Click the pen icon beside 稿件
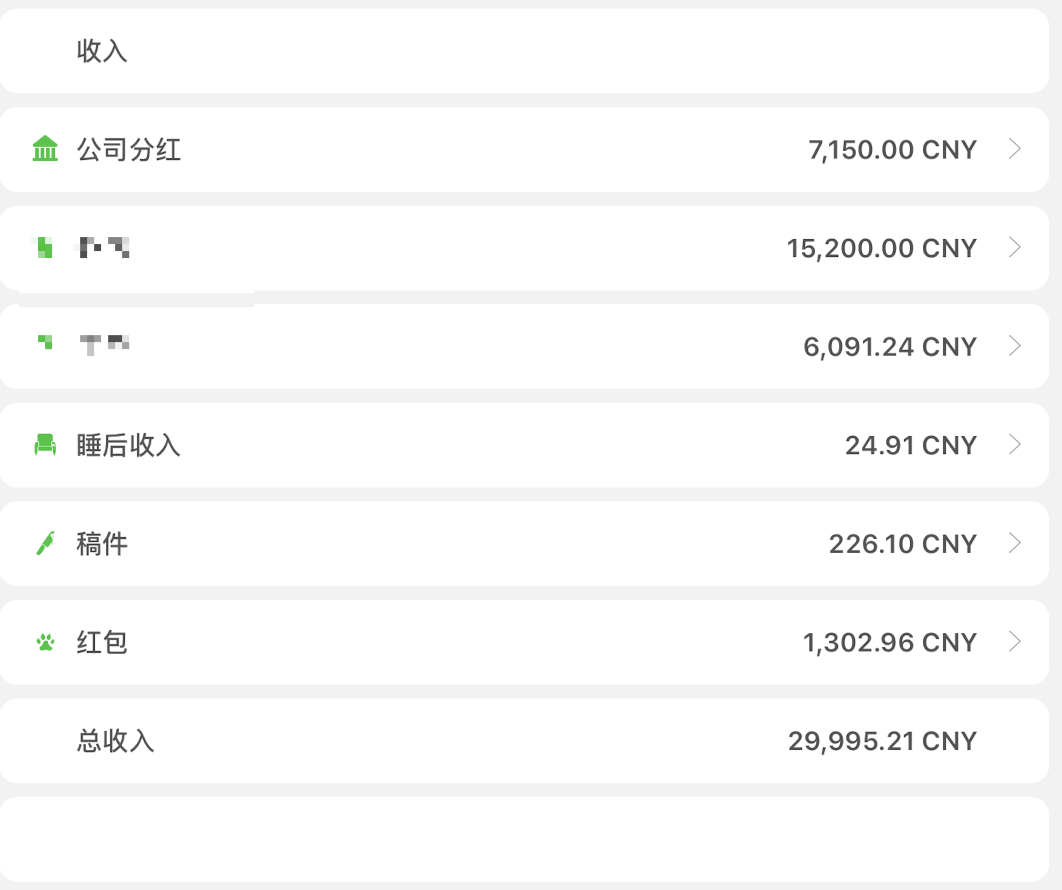The image size is (1062, 890). pyautogui.click(x=45, y=544)
